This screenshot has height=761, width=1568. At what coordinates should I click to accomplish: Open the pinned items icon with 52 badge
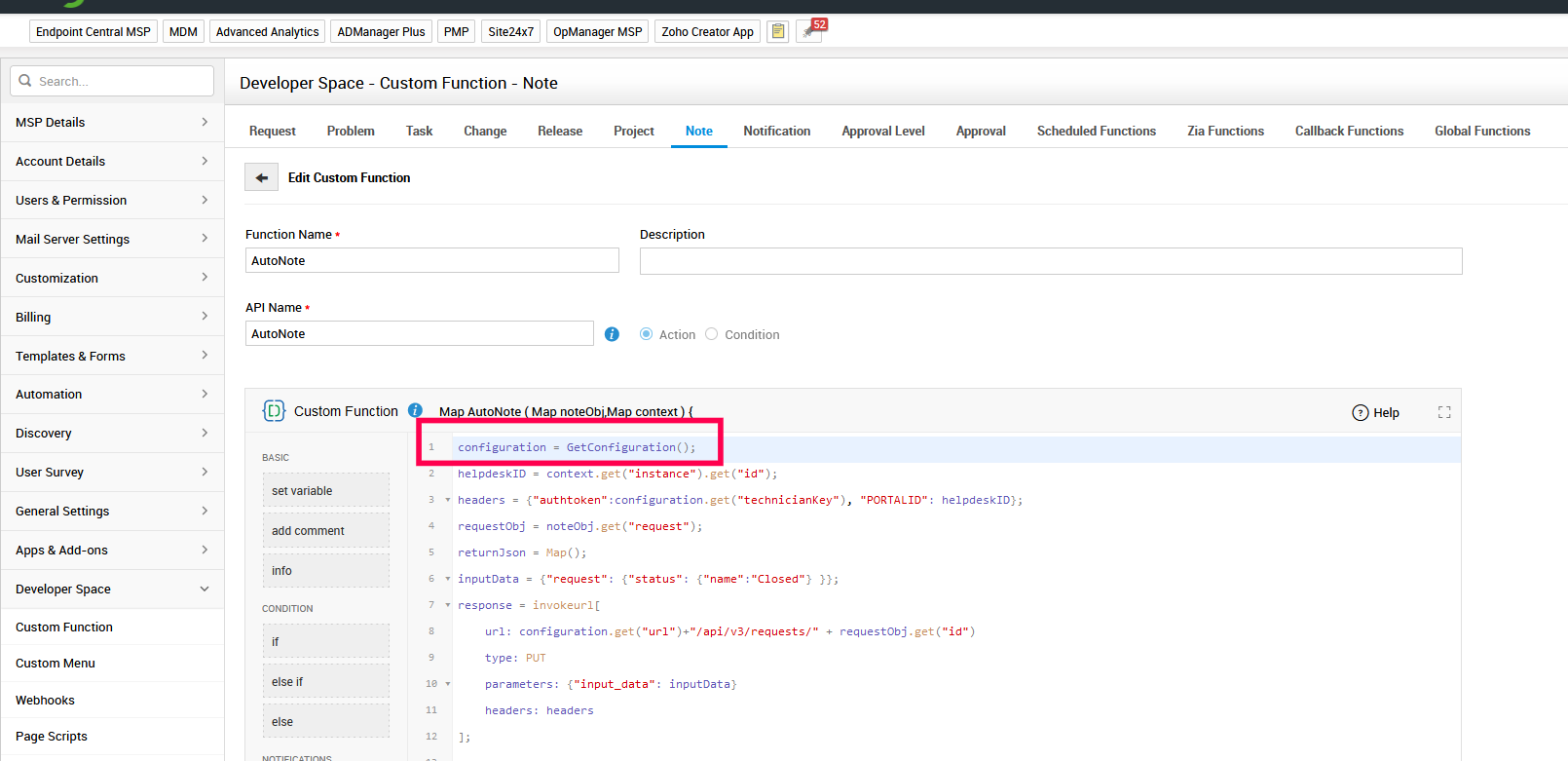pos(808,32)
